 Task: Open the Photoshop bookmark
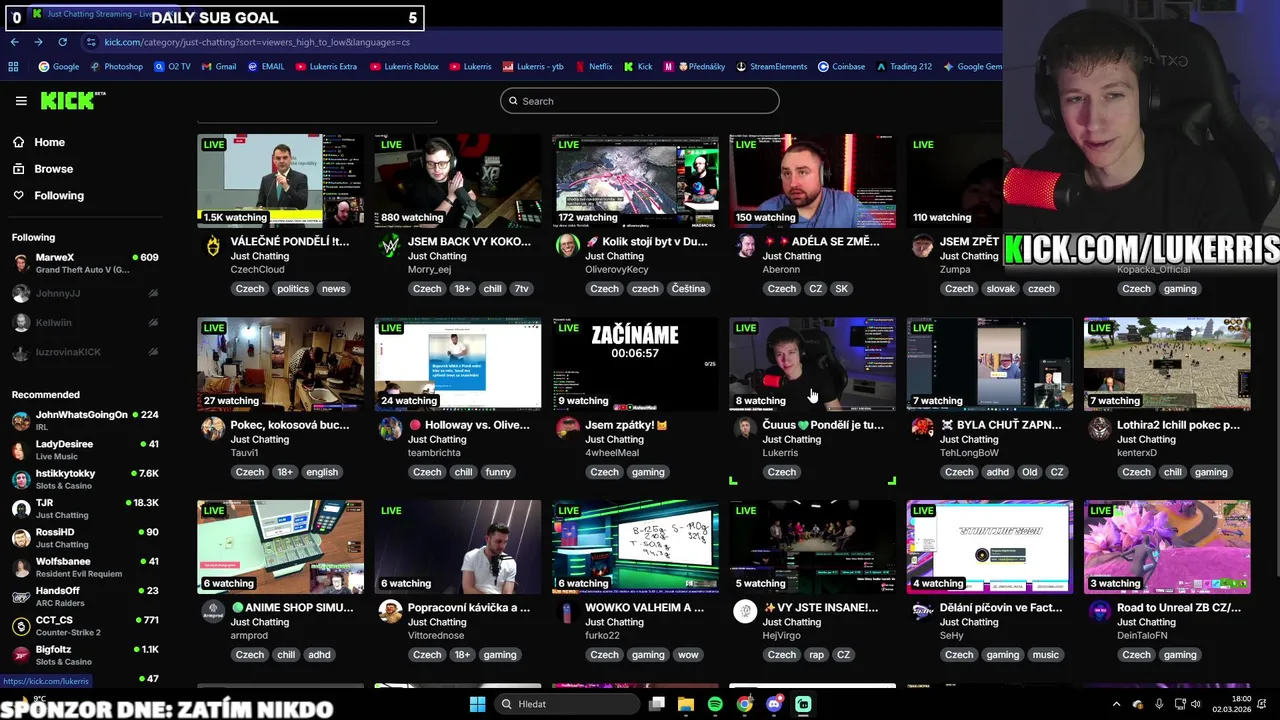click(x=117, y=67)
